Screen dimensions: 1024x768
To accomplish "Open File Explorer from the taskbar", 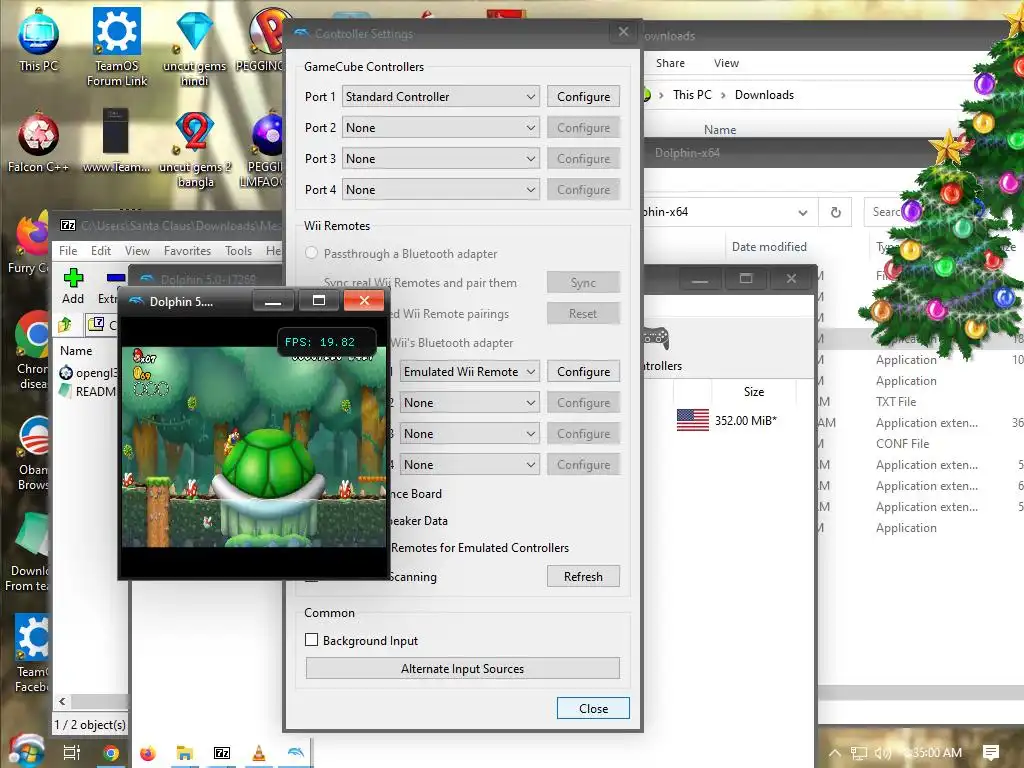I will coord(185,753).
